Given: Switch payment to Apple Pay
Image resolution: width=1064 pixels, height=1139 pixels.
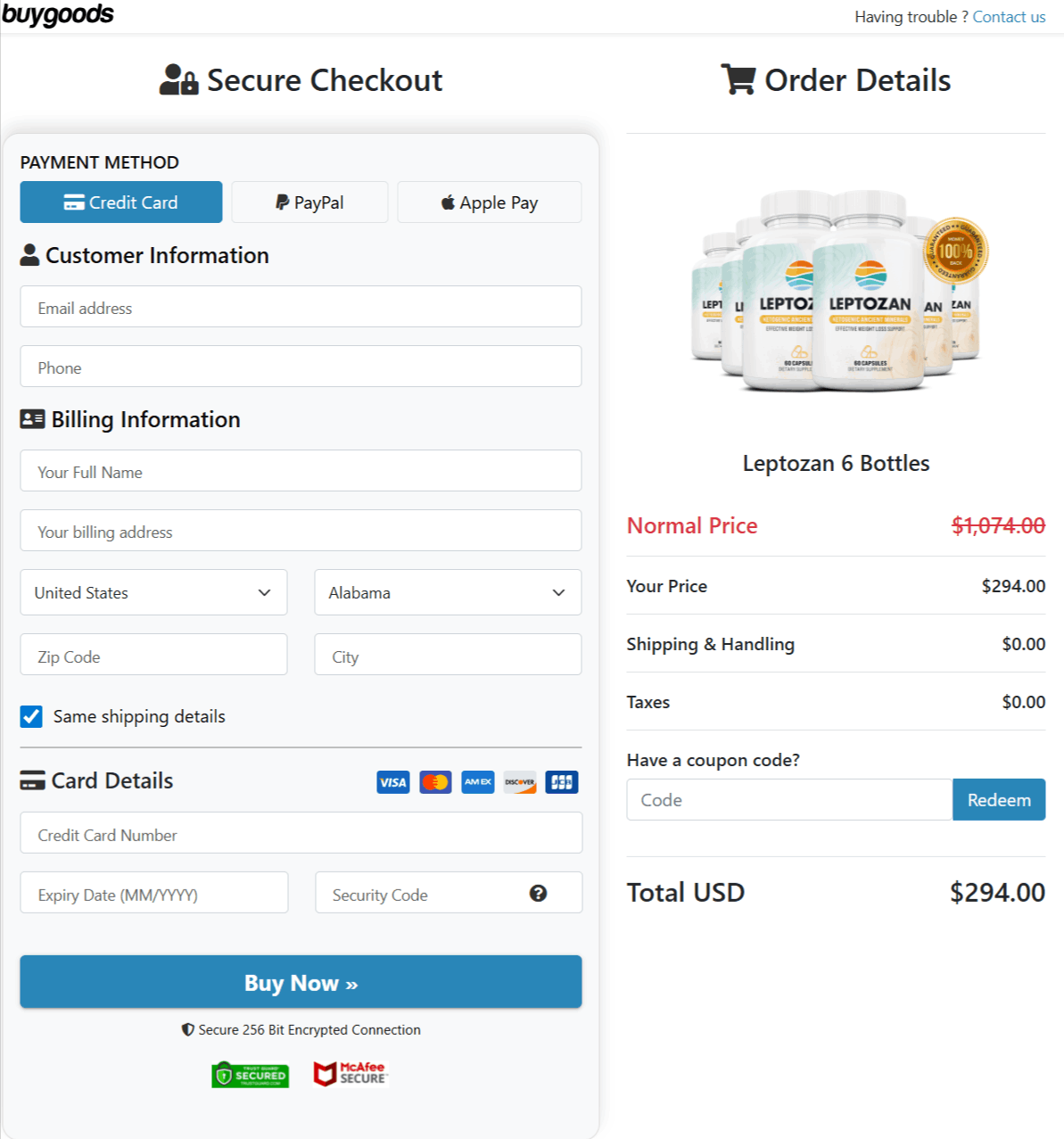Looking at the screenshot, I should [x=489, y=202].
